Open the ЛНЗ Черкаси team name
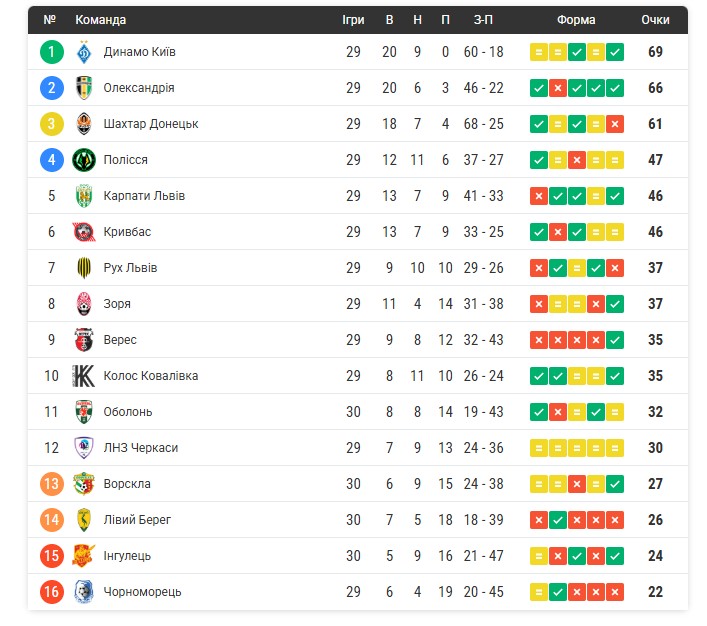 [x=141, y=448]
